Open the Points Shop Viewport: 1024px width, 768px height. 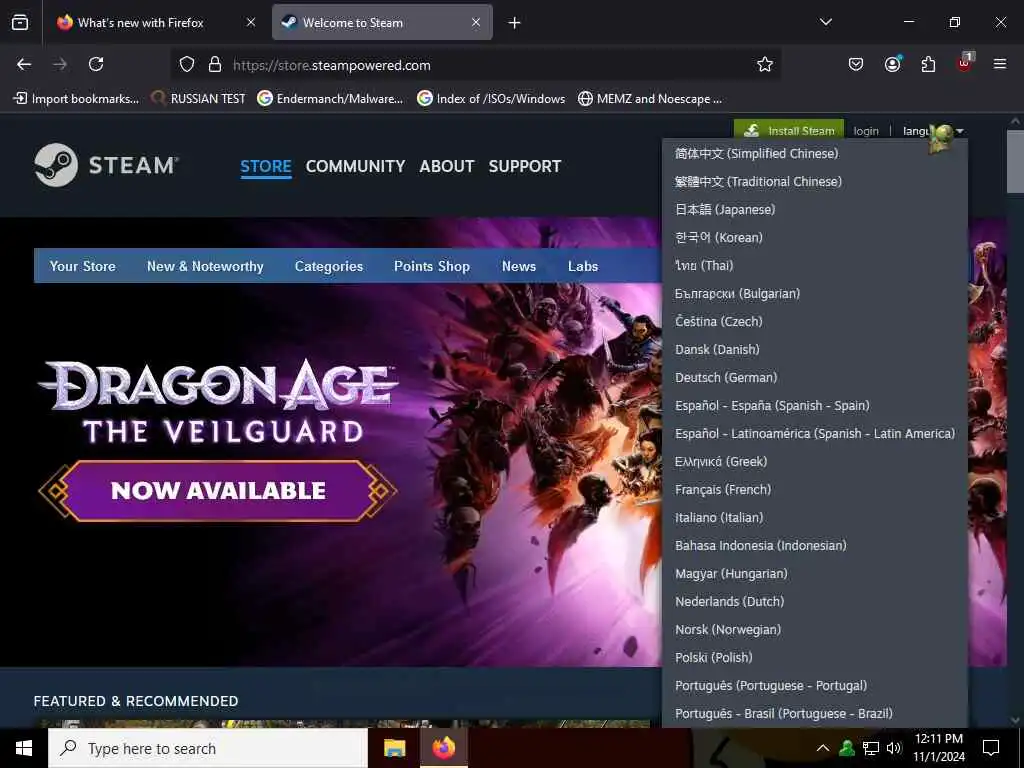click(x=432, y=266)
